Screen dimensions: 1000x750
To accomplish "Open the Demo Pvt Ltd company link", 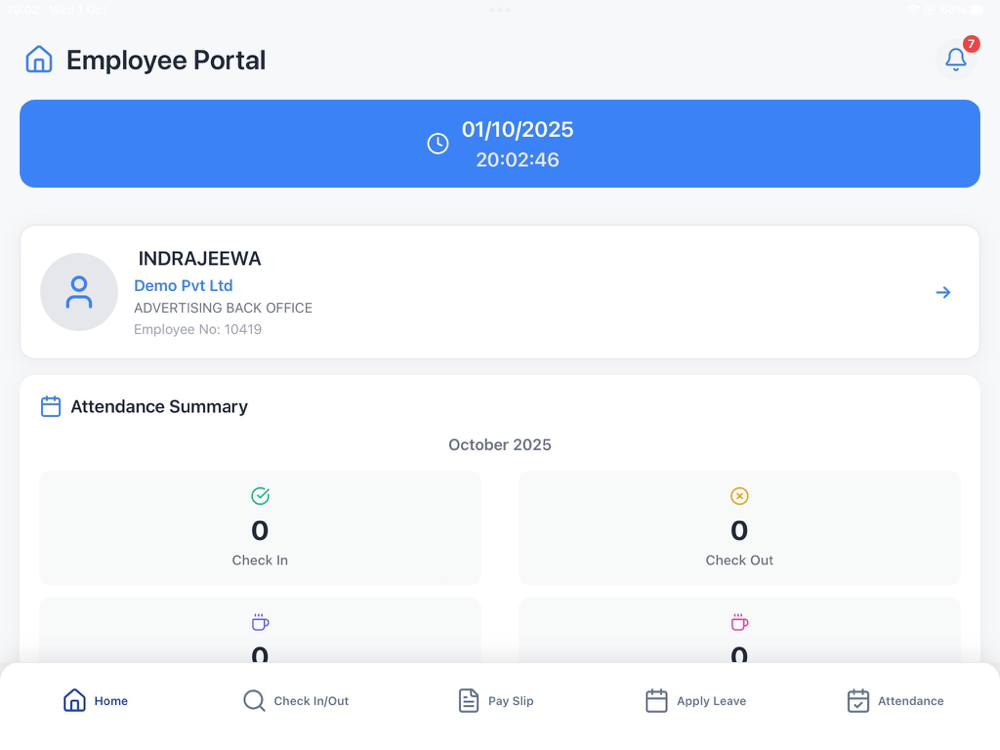I will (183, 286).
